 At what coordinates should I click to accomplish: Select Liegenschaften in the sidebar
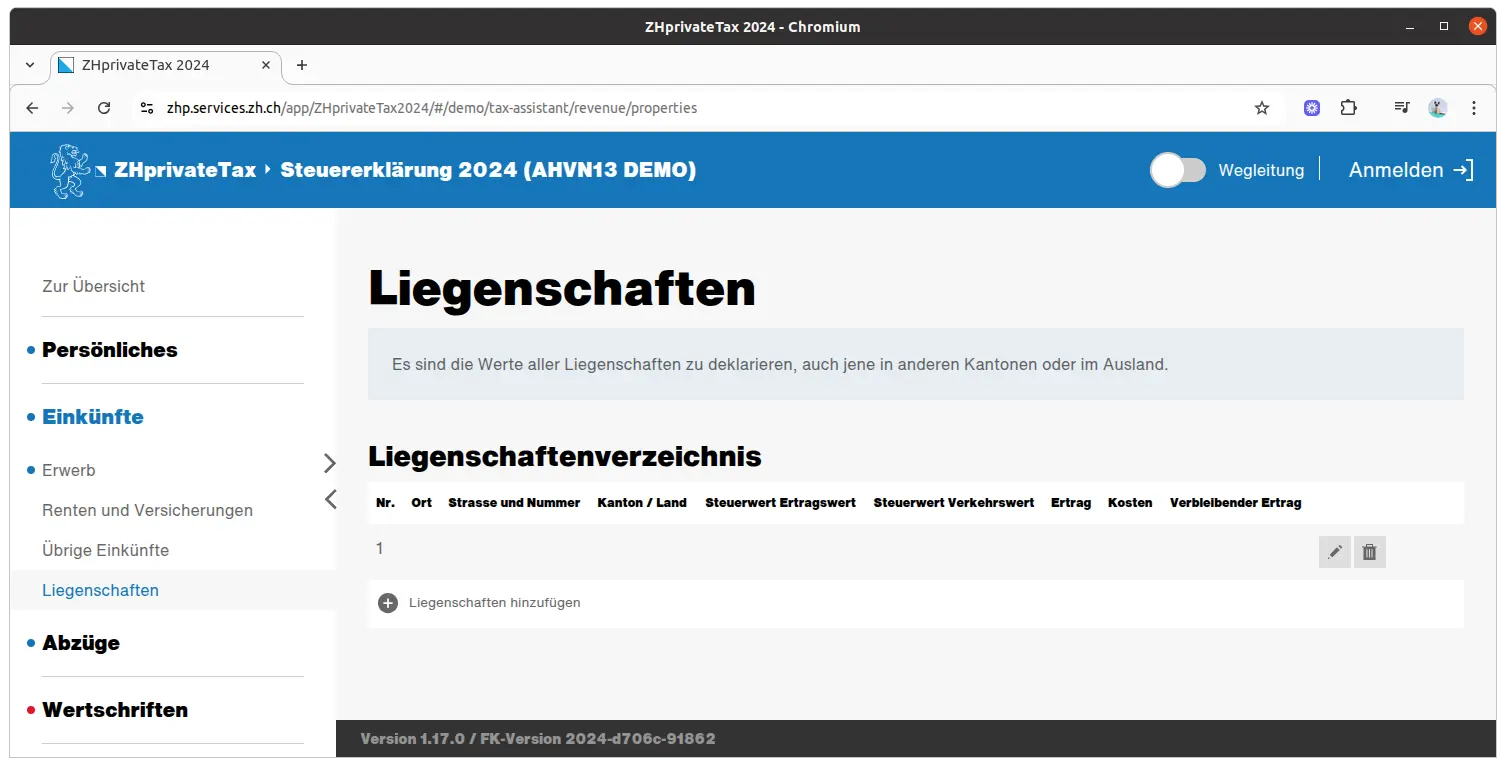click(100, 590)
